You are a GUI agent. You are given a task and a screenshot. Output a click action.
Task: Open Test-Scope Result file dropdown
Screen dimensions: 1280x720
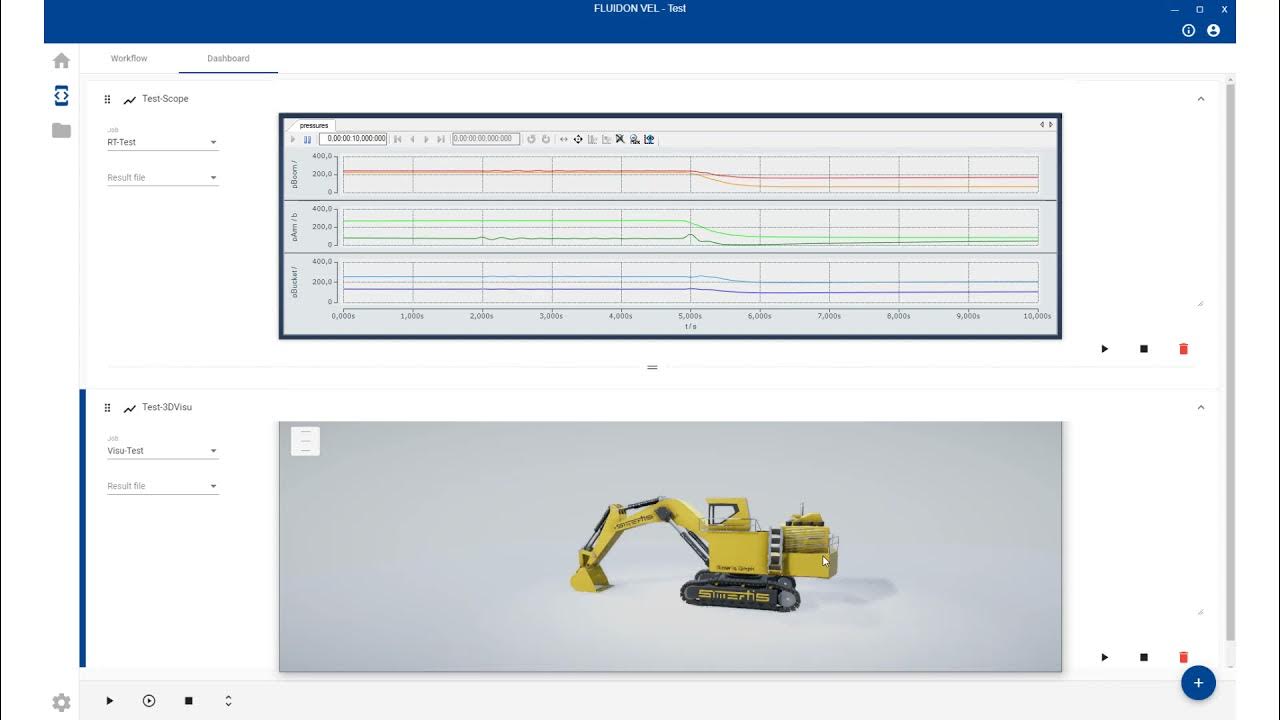click(162, 178)
